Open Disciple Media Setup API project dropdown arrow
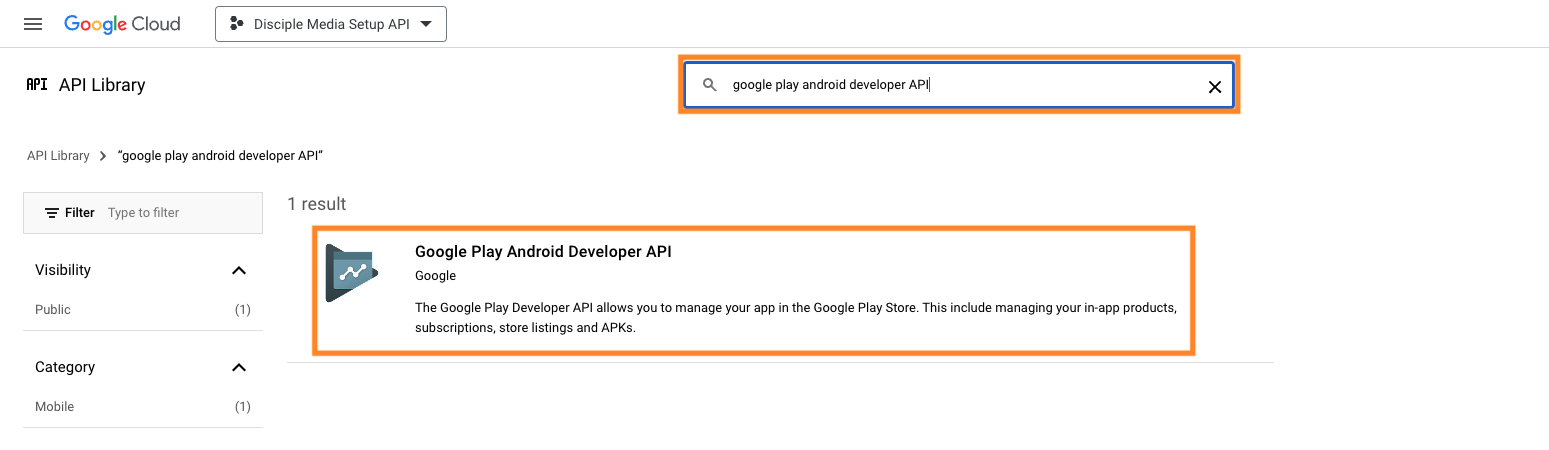1549x450 pixels. click(x=427, y=24)
